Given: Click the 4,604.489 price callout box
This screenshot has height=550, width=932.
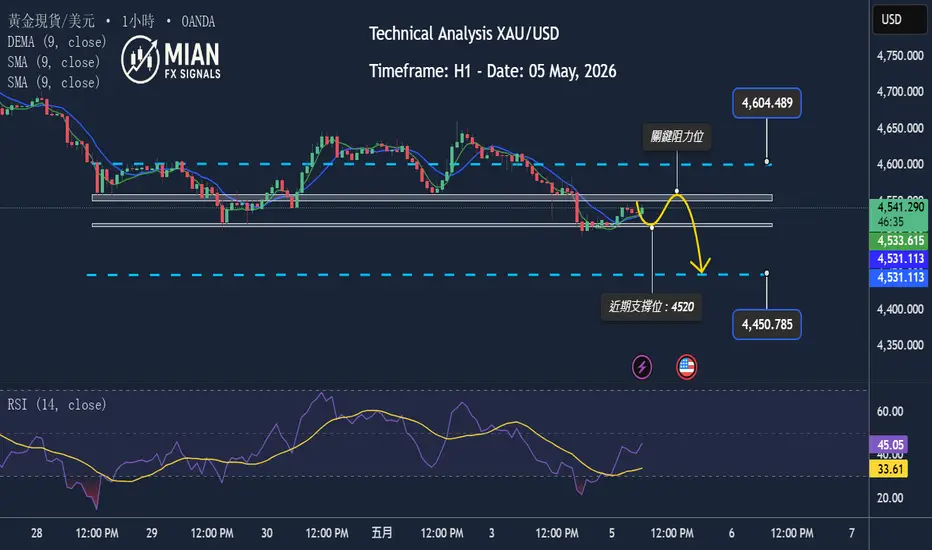Looking at the screenshot, I should click(x=767, y=103).
